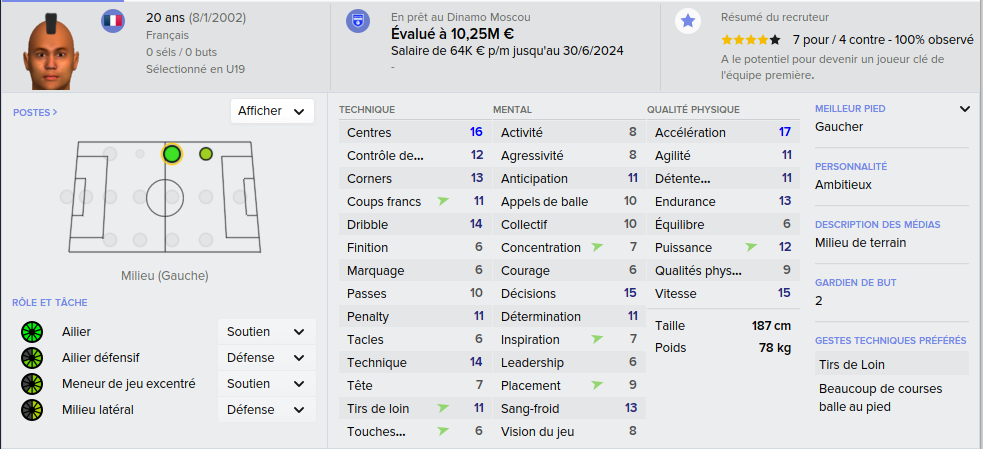Open the POSTES section link

tap(35, 113)
